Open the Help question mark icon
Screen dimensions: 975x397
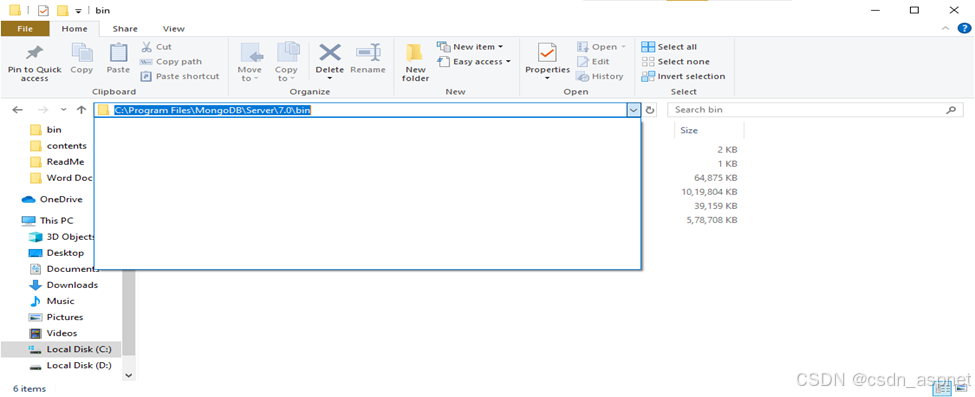[x=964, y=29]
